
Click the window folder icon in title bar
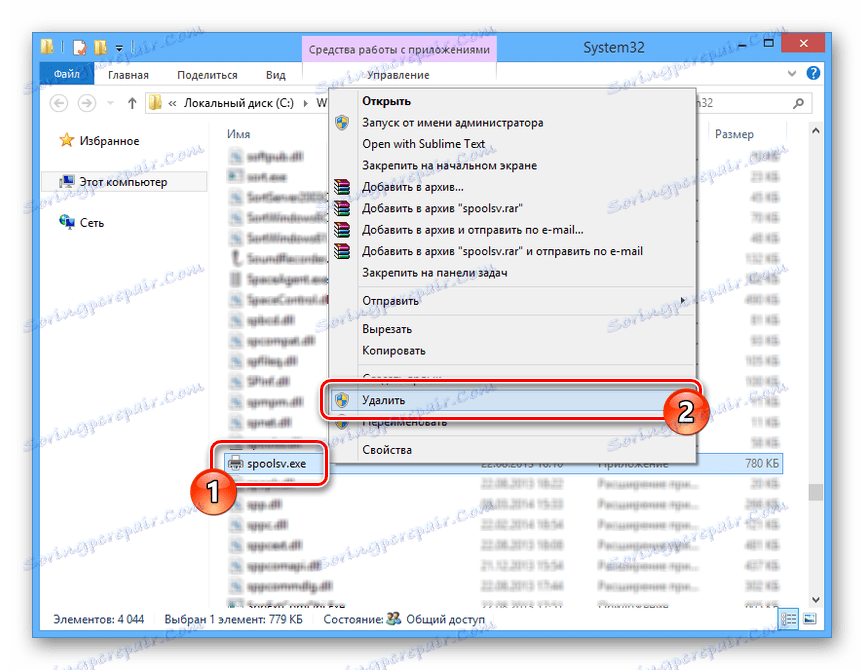click(x=47, y=47)
